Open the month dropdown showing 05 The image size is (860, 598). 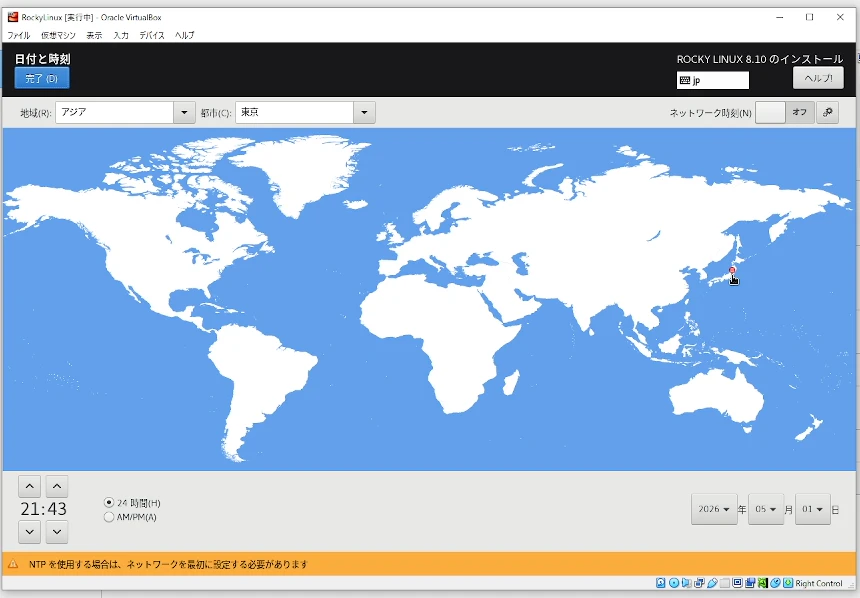(x=766, y=509)
